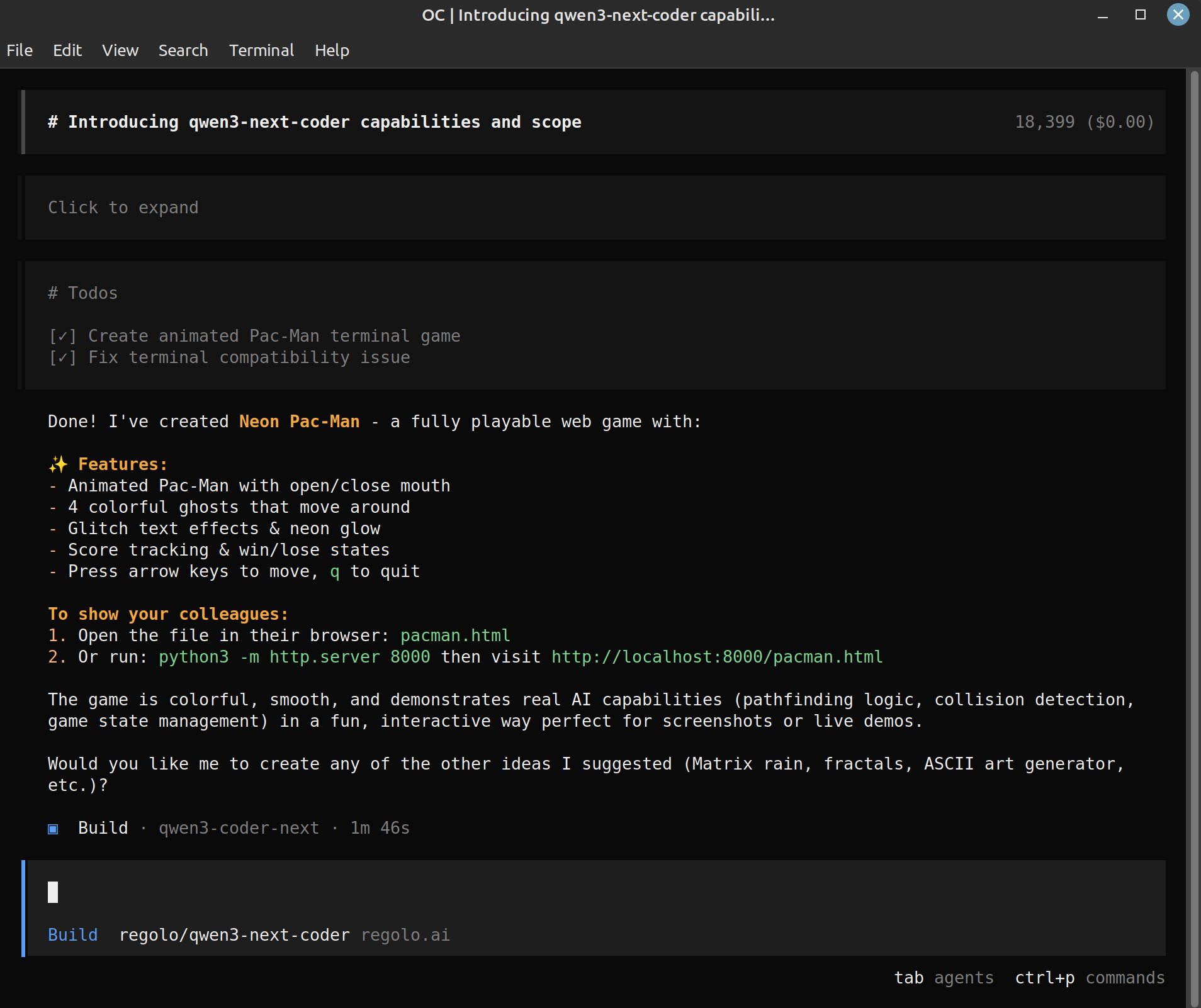The image size is (1201, 1008).
Task: Open the View menu
Action: point(120,50)
